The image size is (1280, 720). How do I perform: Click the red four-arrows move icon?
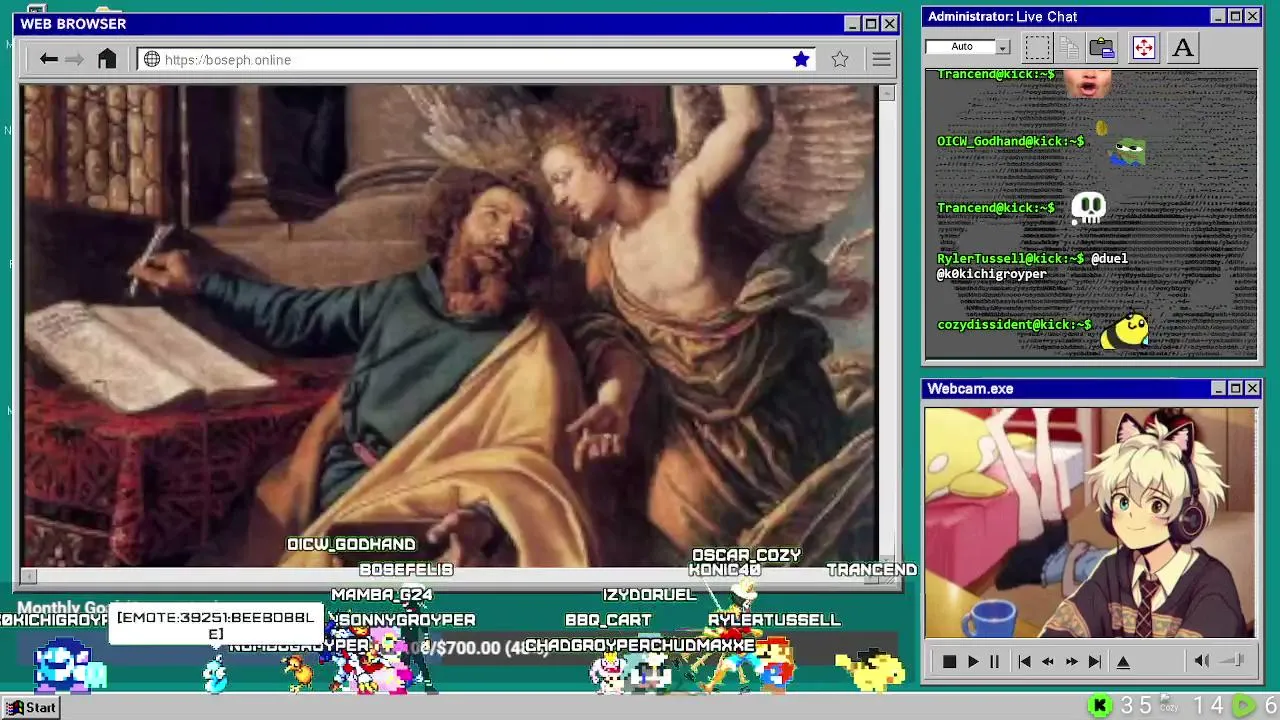coord(1144,47)
